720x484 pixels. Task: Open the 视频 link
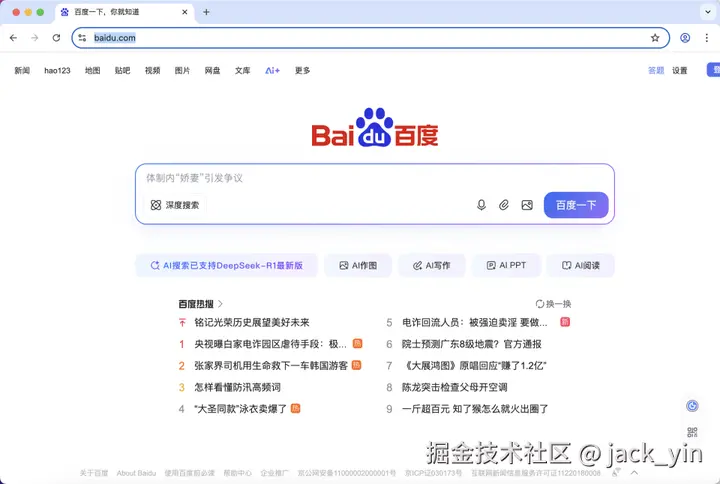(152, 70)
